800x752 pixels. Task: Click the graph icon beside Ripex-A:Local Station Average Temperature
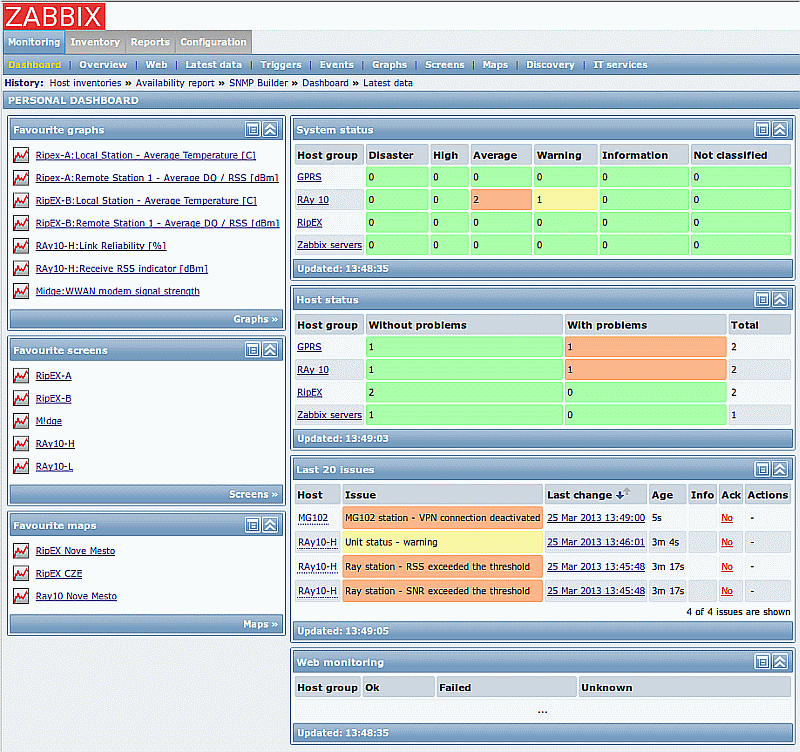pos(21,155)
